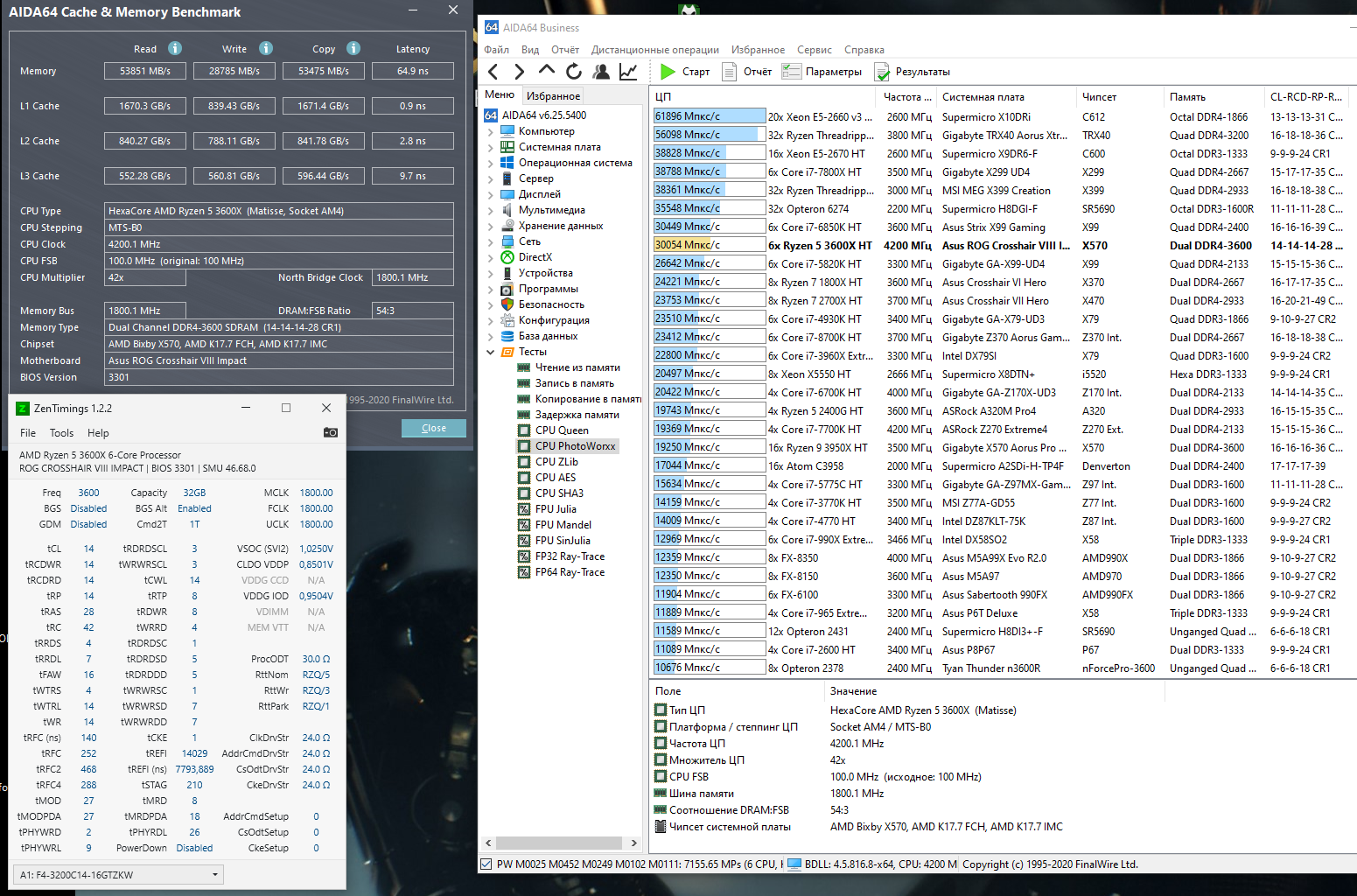
Task: Open ZenTimings Tools menu
Action: point(62,433)
